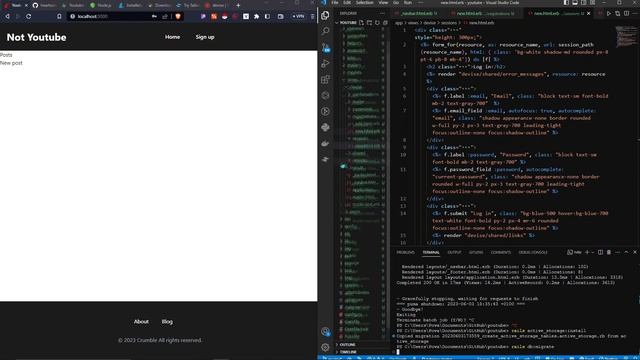Switch to the DEBUG CONSOLE tab
Screen dimensions: 640x360
[x=533, y=252]
